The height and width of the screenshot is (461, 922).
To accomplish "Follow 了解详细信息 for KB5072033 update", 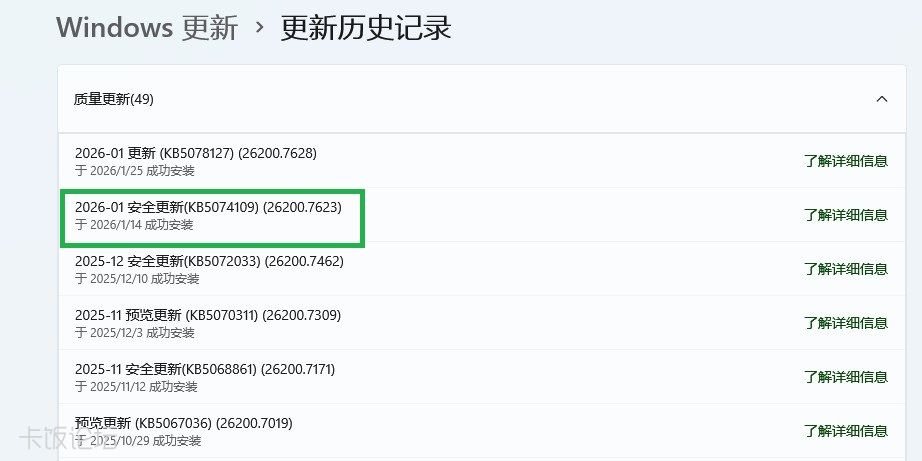I will [845, 268].
